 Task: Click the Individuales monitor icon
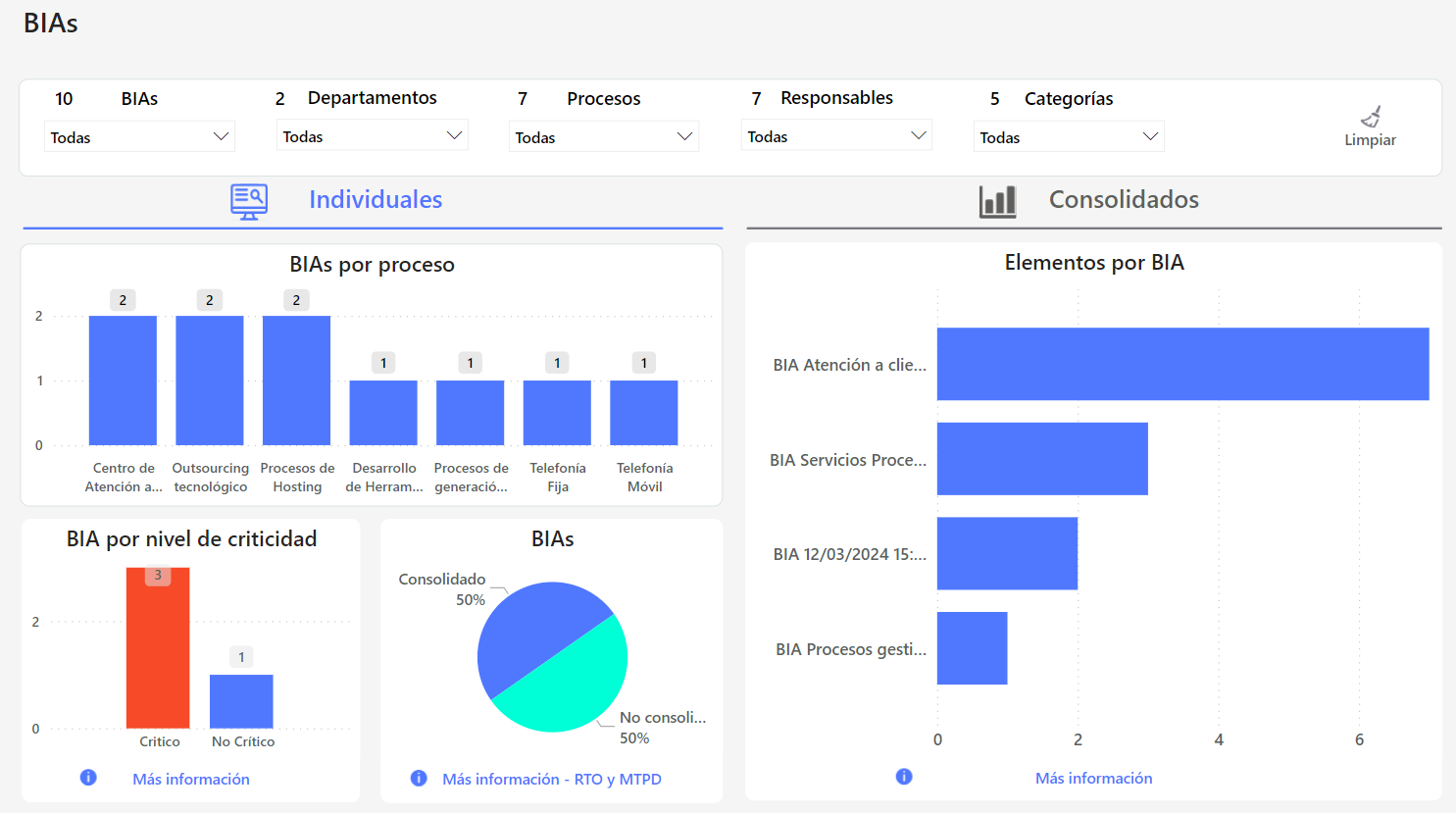tap(249, 201)
